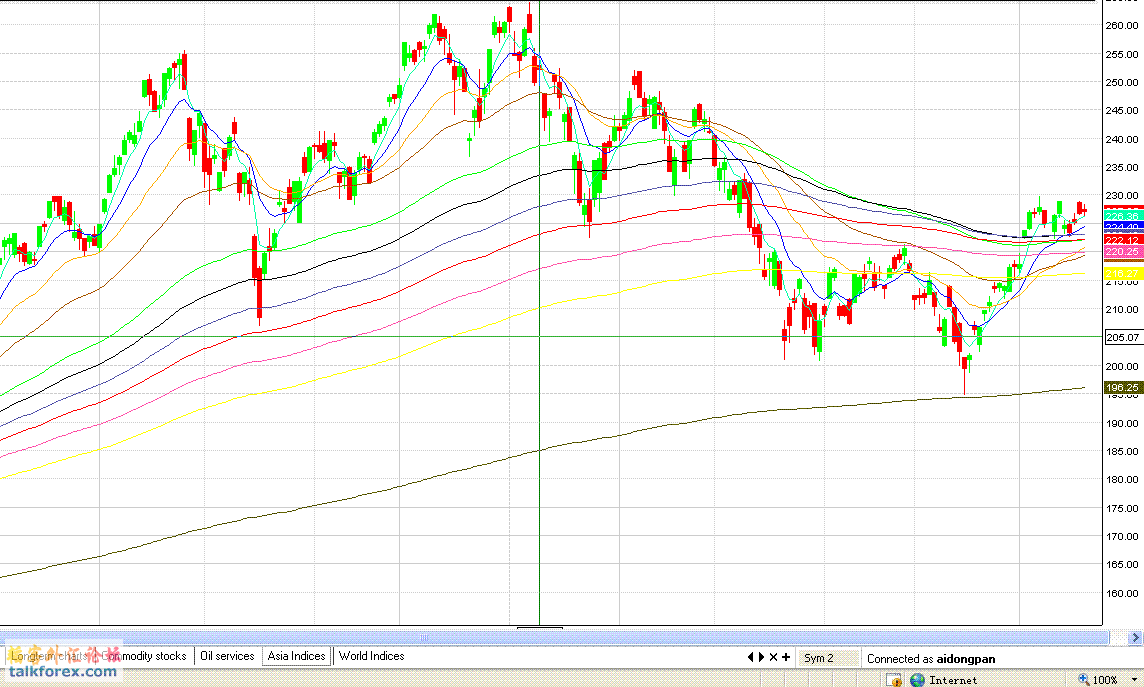Click the Internet zone globe icon
The height and width of the screenshot is (687, 1144).
(918, 680)
